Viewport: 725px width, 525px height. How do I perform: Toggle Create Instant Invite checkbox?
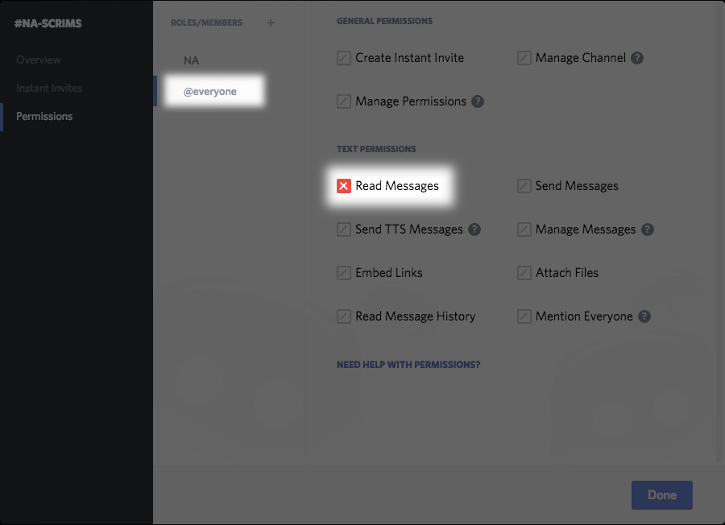pyautogui.click(x=344, y=58)
